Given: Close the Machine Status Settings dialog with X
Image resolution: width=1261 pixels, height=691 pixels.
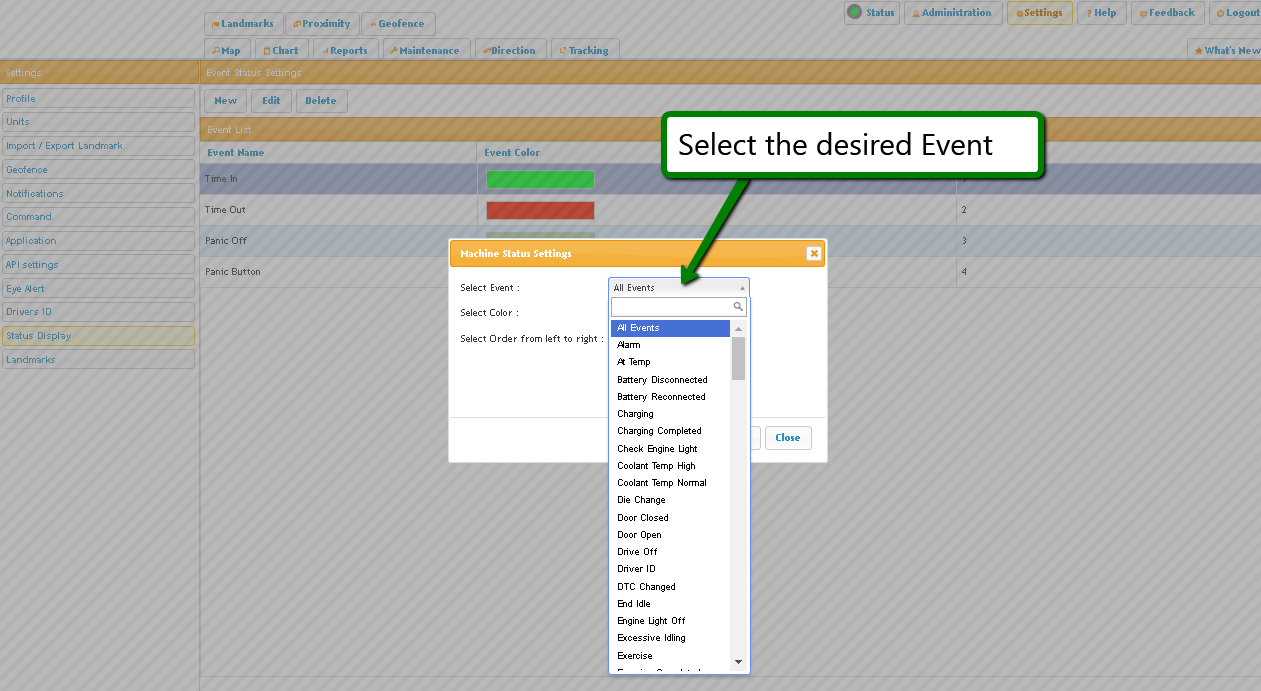Looking at the screenshot, I should tap(814, 254).
